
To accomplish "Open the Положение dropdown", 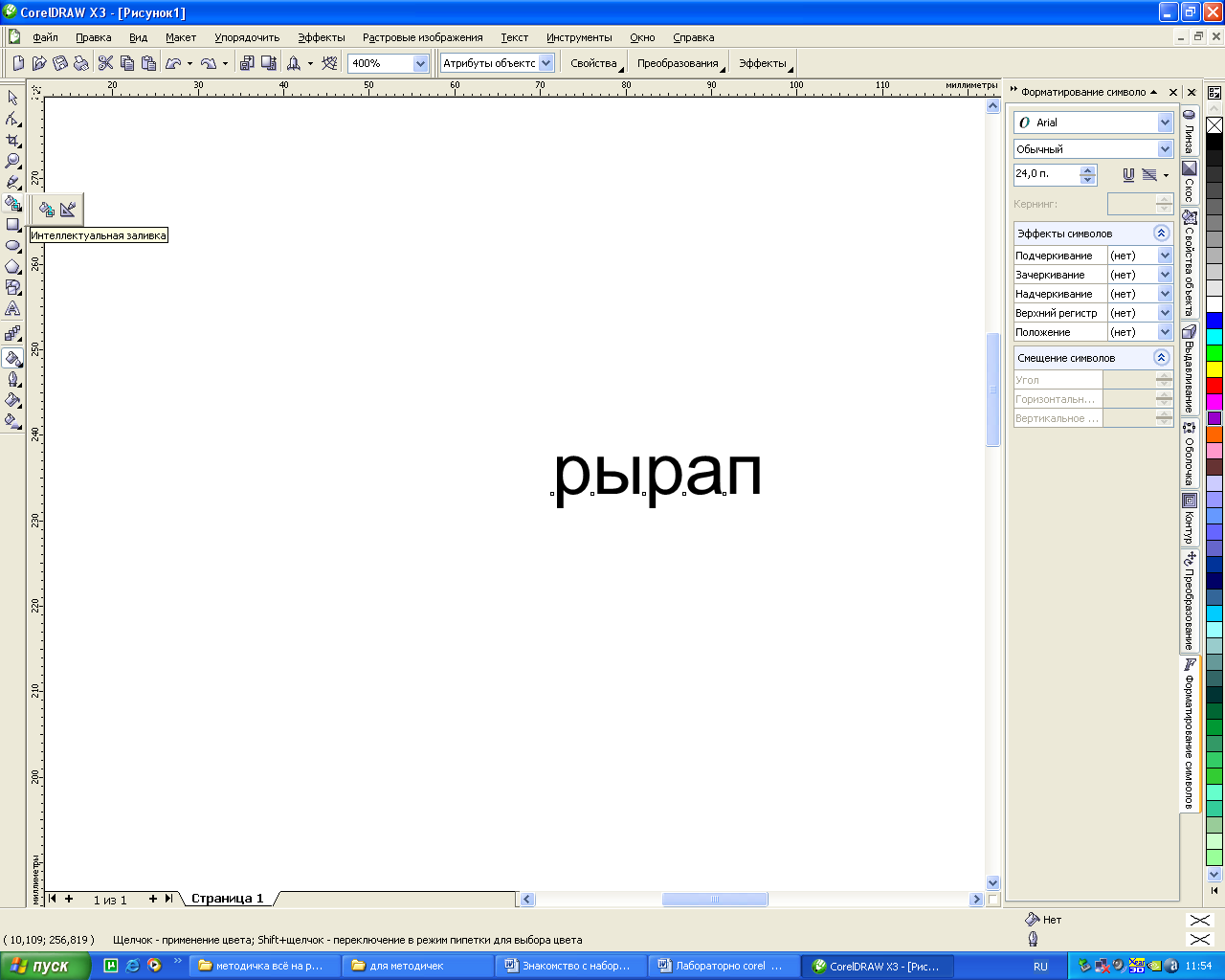I will pyautogui.click(x=1165, y=332).
